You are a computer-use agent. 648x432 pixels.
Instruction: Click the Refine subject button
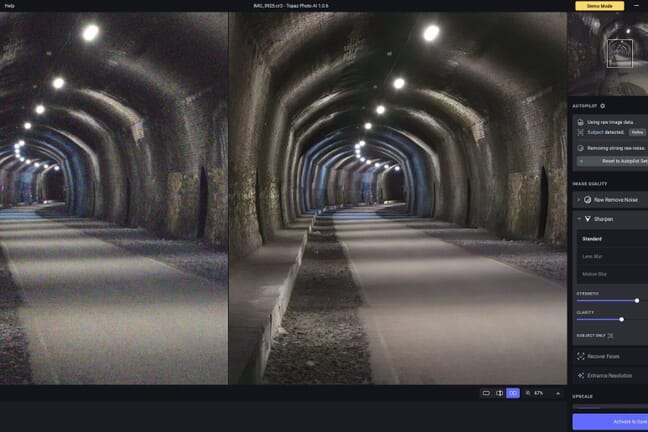click(x=637, y=132)
